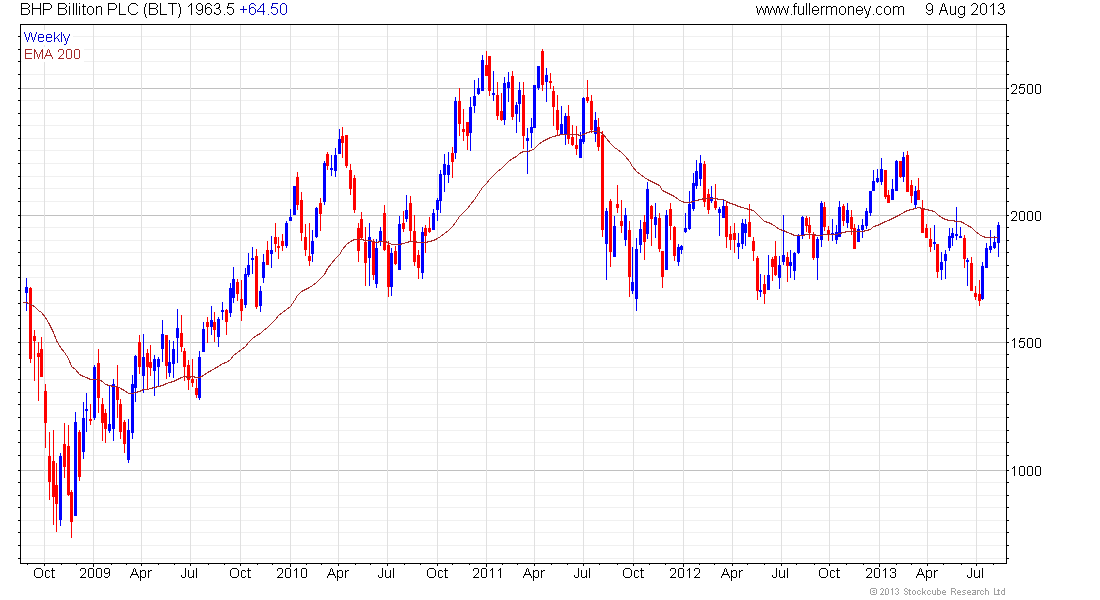Click the '2013' year axis label
The width and height of the screenshot is (1100, 600).
point(880,573)
